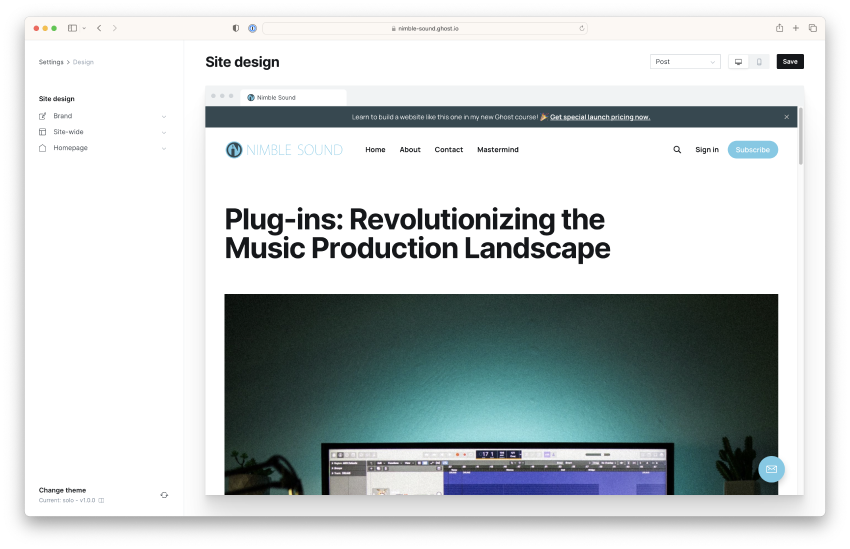
Task: Switch to mobile preview mode
Action: (759, 62)
